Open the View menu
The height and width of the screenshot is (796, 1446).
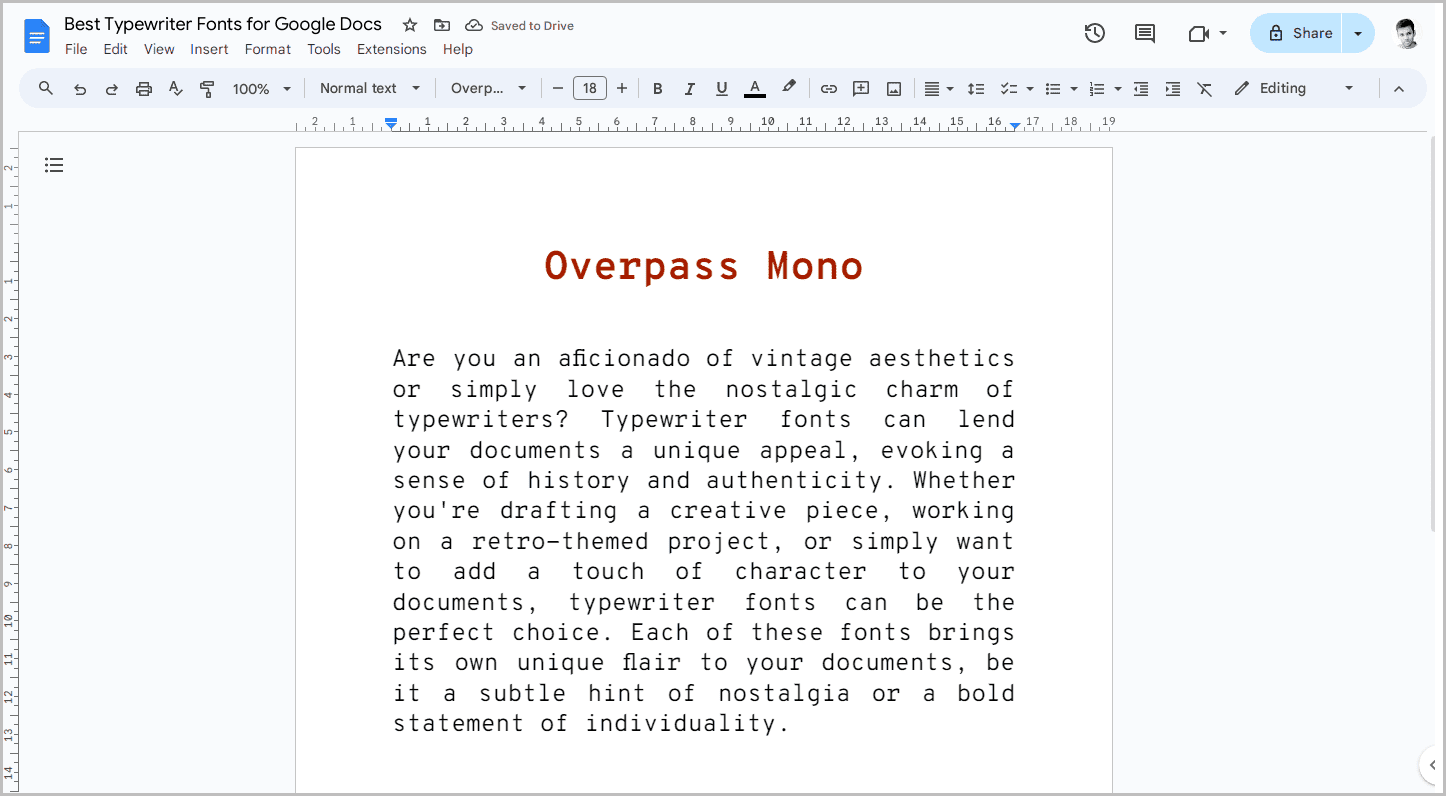[159, 49]
